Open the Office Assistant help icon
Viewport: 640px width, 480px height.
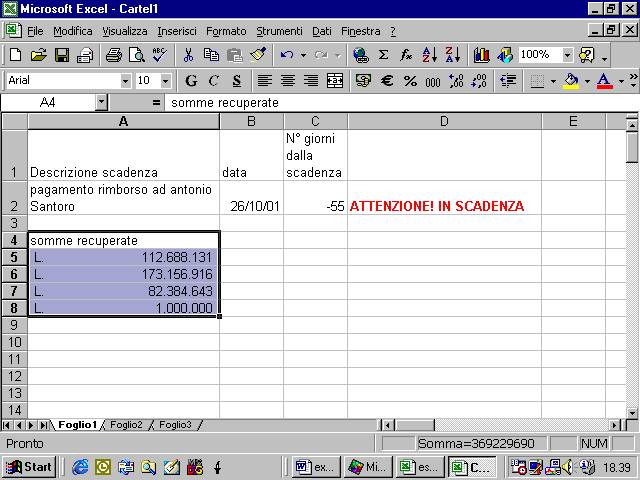587,55
